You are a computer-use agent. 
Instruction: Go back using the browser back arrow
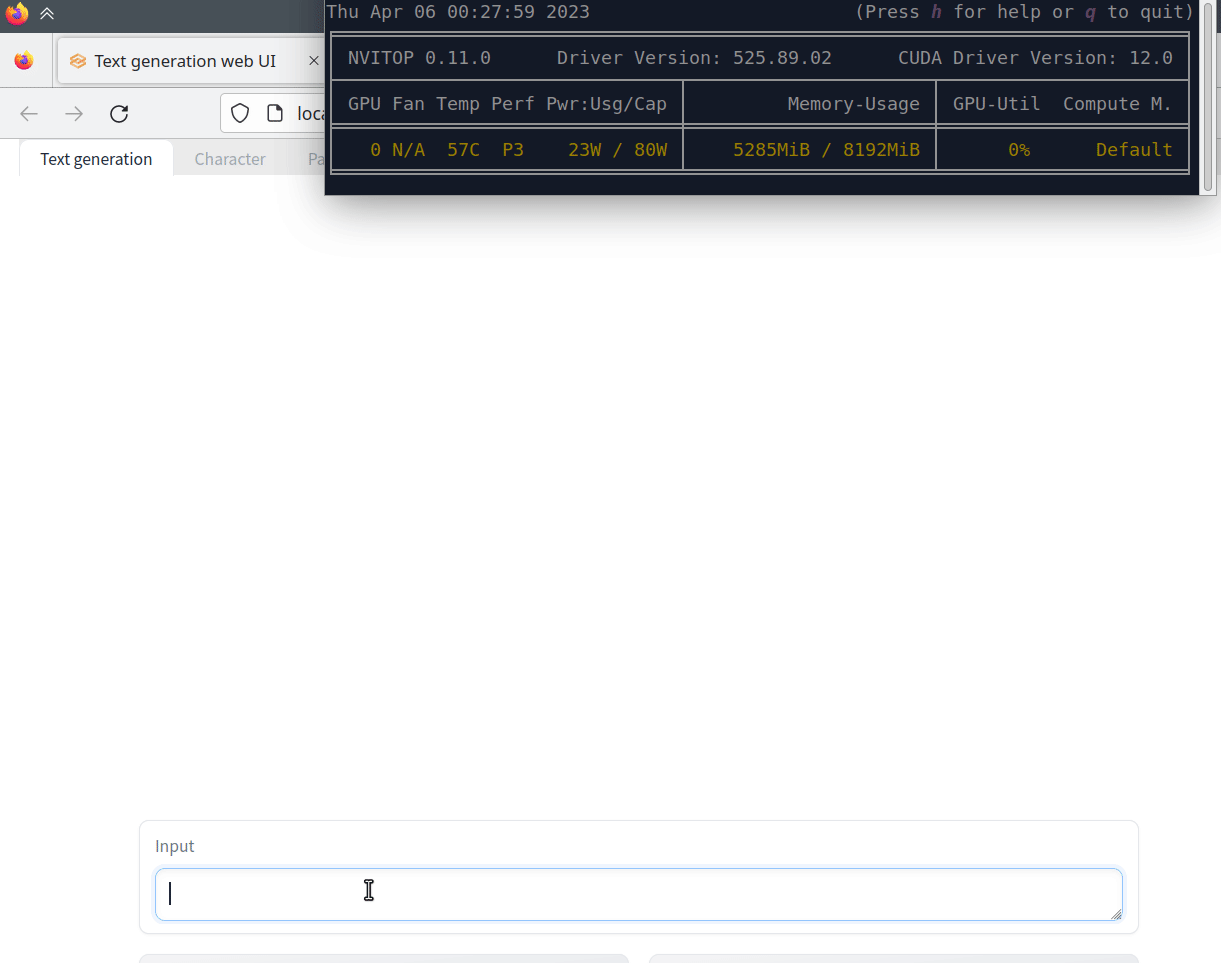click(29, 113)
